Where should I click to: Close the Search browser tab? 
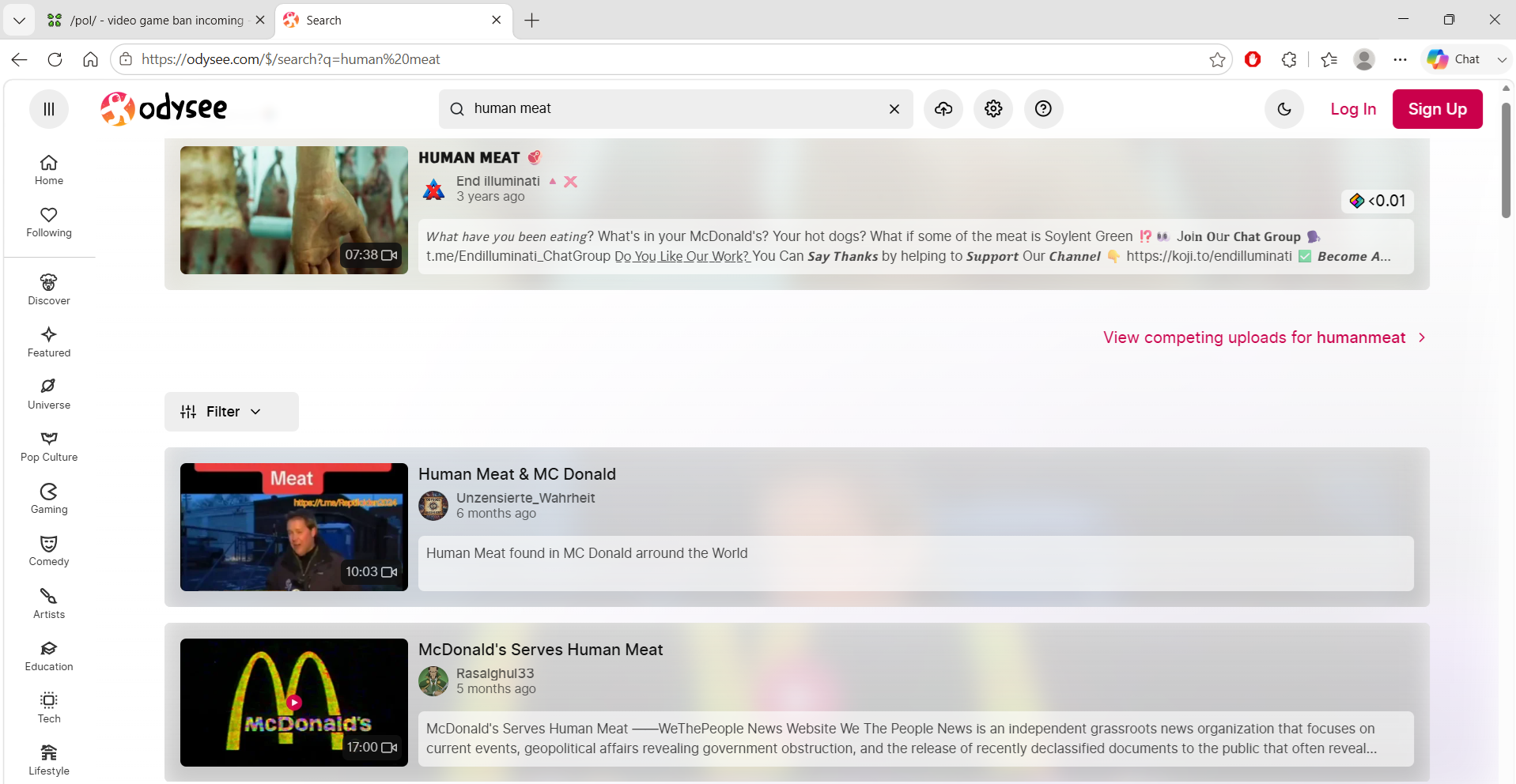coord(497,21)
